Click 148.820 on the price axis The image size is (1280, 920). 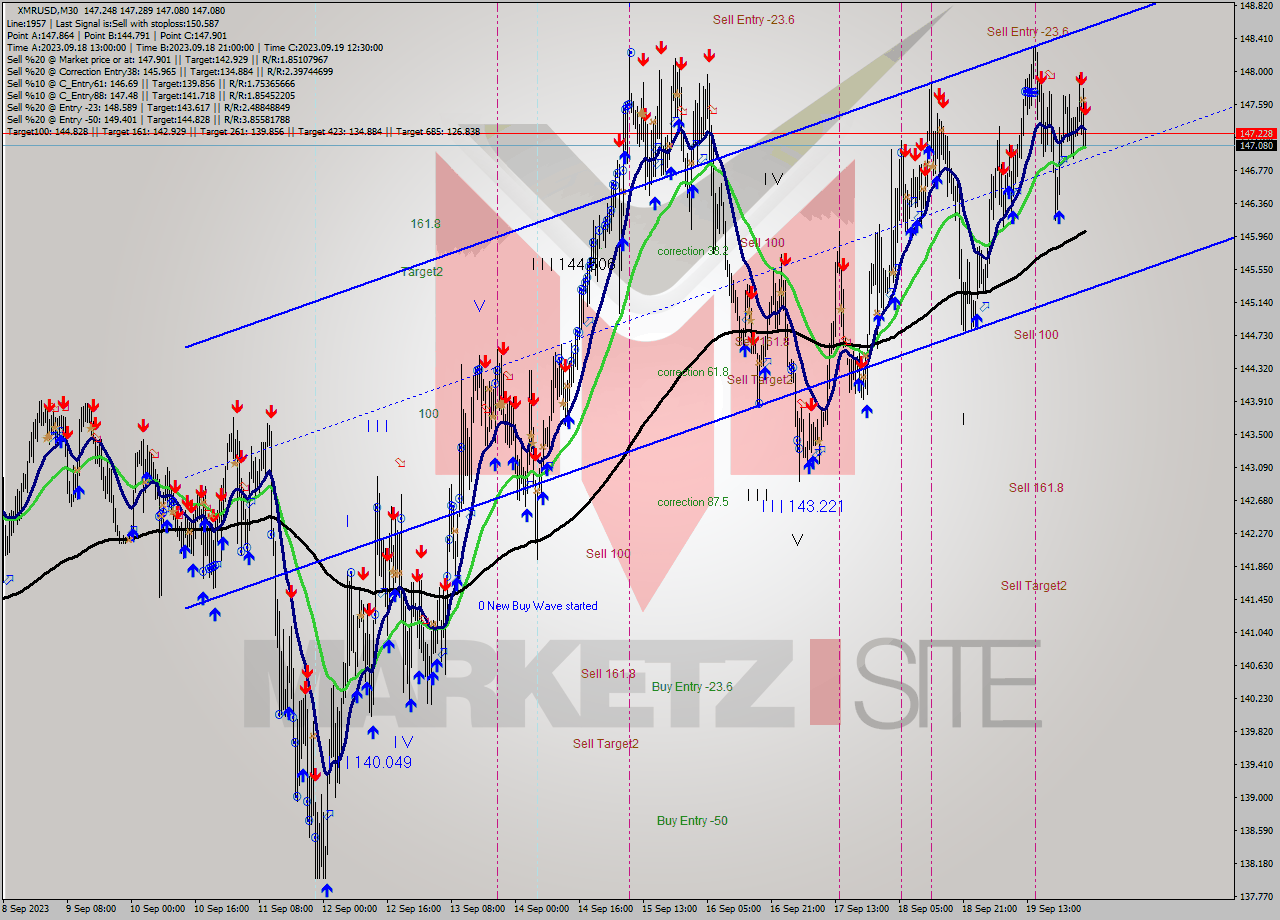tap(1254, 5)
